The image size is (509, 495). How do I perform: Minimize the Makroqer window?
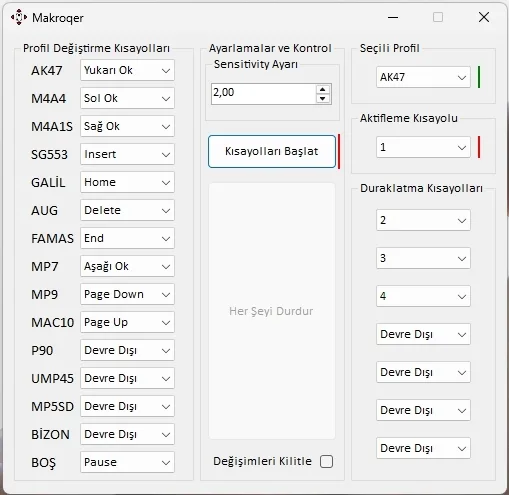[393, 17]
